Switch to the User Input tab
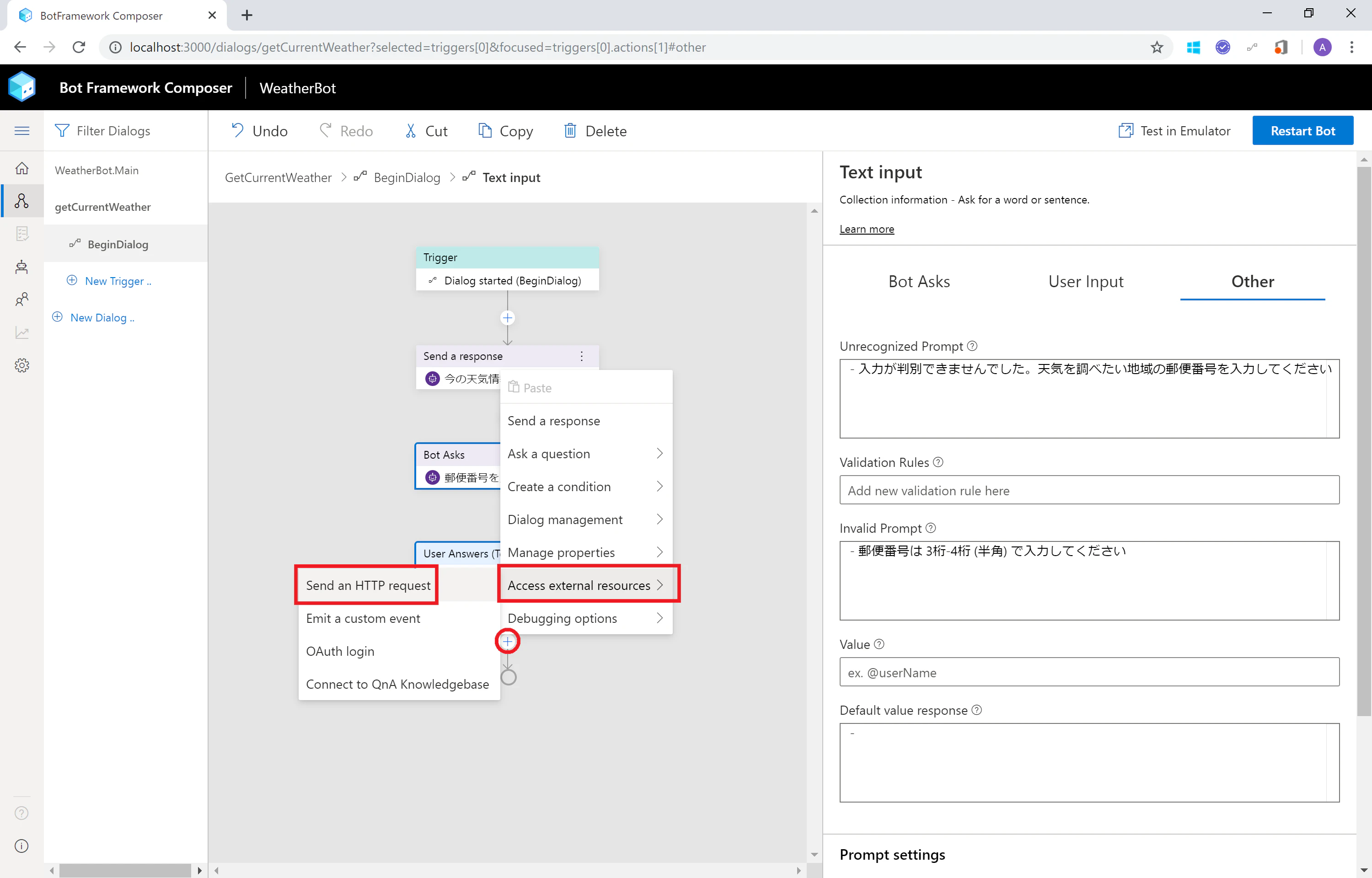 (x=1086, y=282)
